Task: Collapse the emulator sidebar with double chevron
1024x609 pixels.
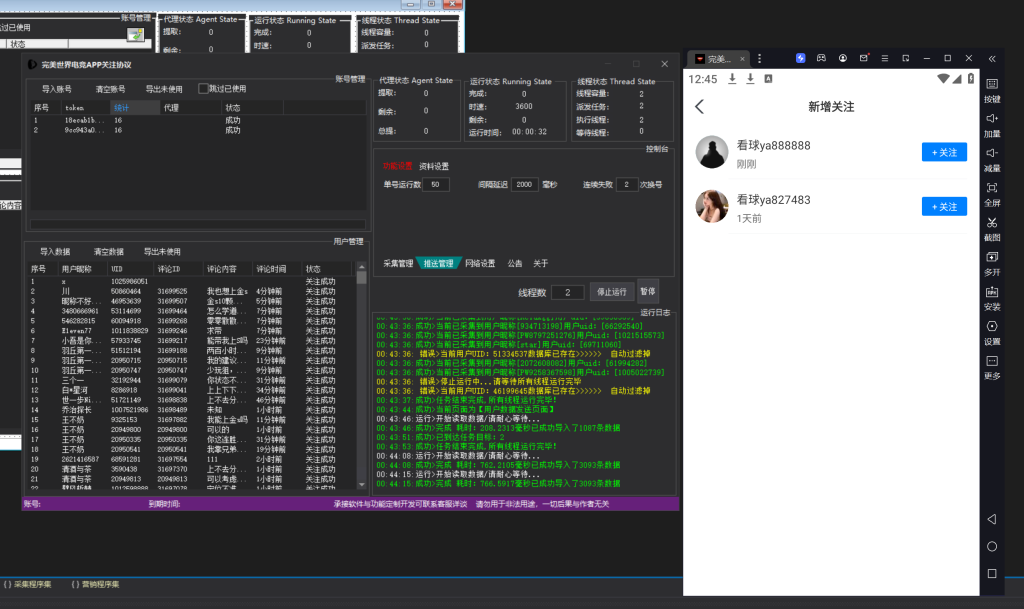Action: (992, 58)
